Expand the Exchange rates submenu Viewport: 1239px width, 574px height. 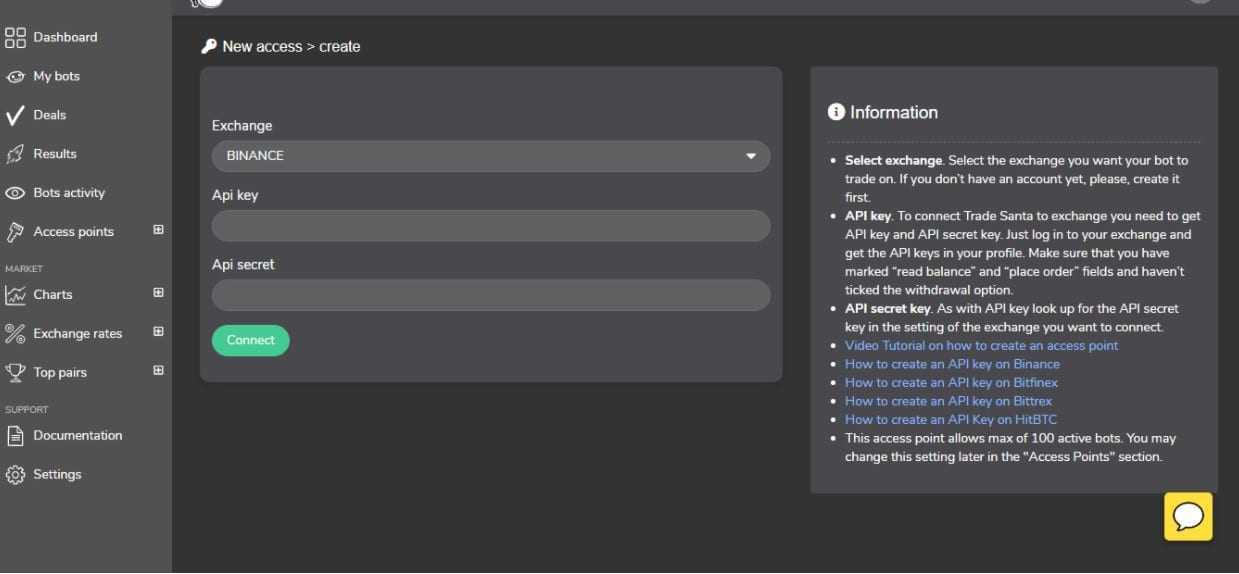(158, 332)
